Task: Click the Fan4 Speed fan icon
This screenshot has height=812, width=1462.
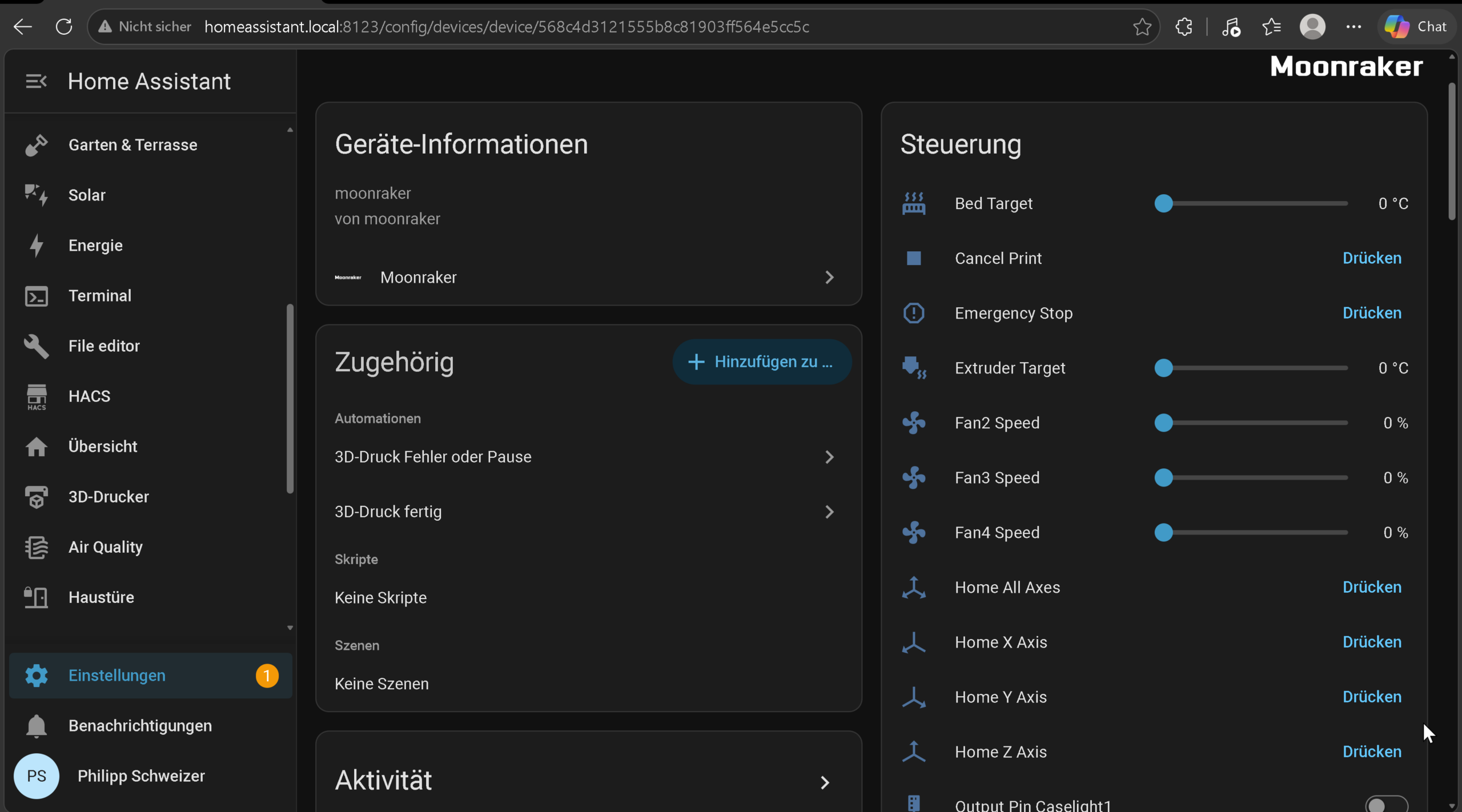Action: [x=914, y=532]
